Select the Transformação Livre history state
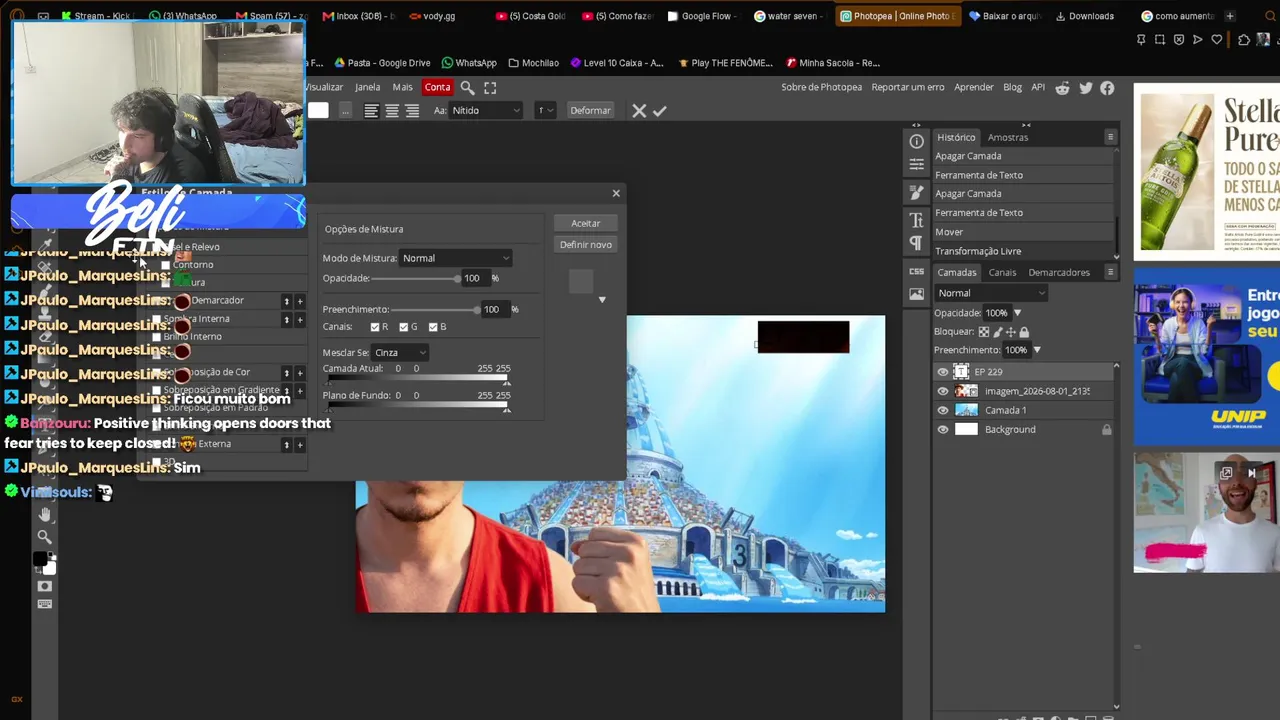Screen dimensions: 1280x720 [1022, 251]
